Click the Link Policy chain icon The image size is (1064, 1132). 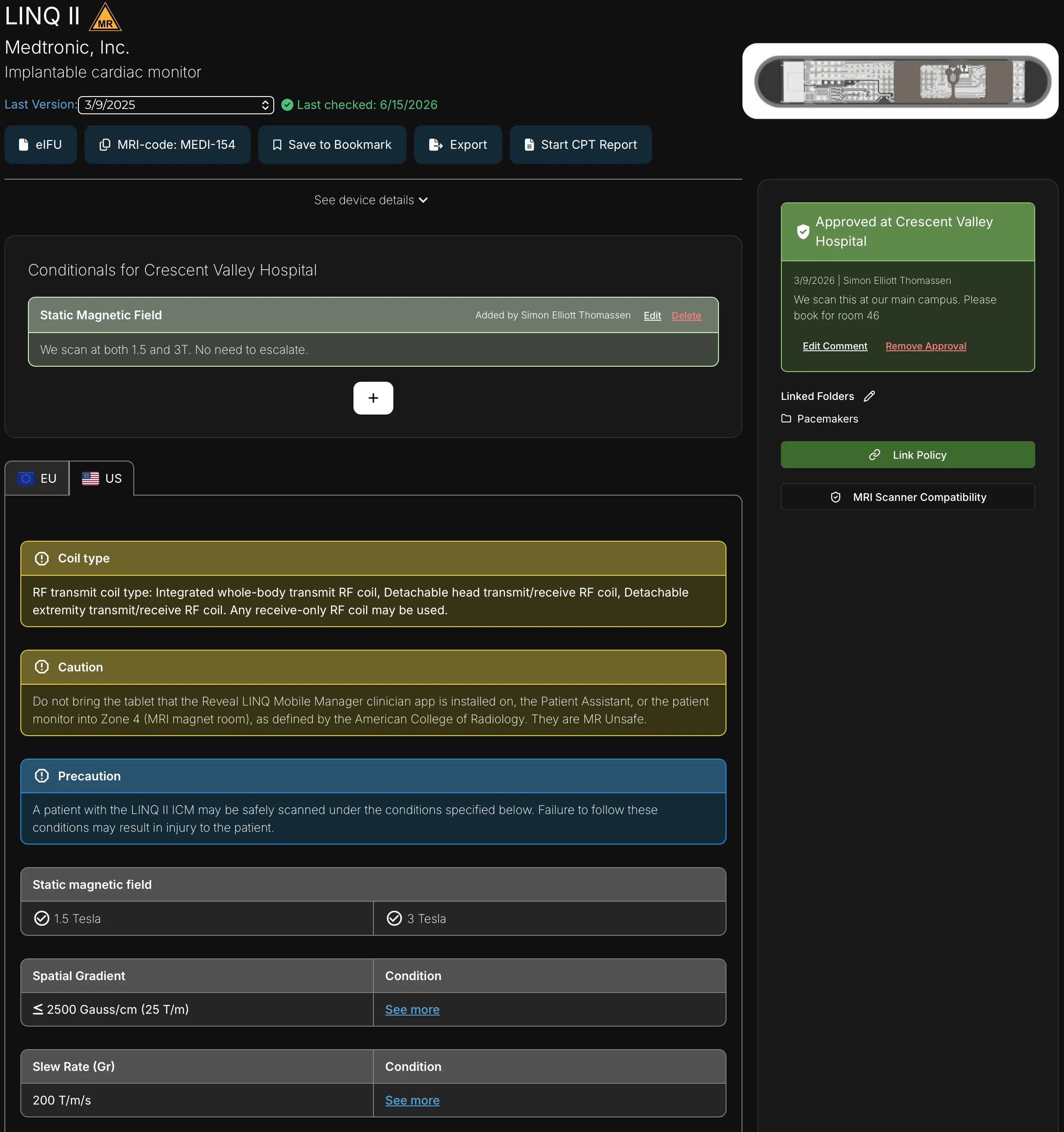point(875,455)
